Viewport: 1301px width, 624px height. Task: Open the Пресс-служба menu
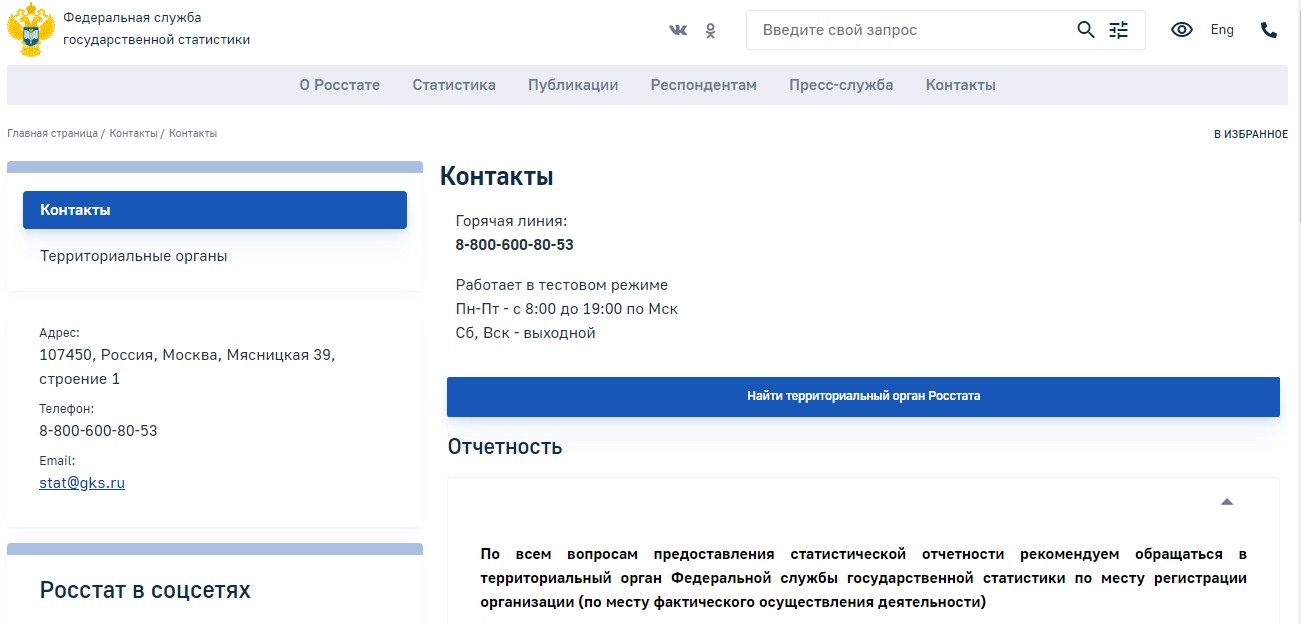point(841,85)
